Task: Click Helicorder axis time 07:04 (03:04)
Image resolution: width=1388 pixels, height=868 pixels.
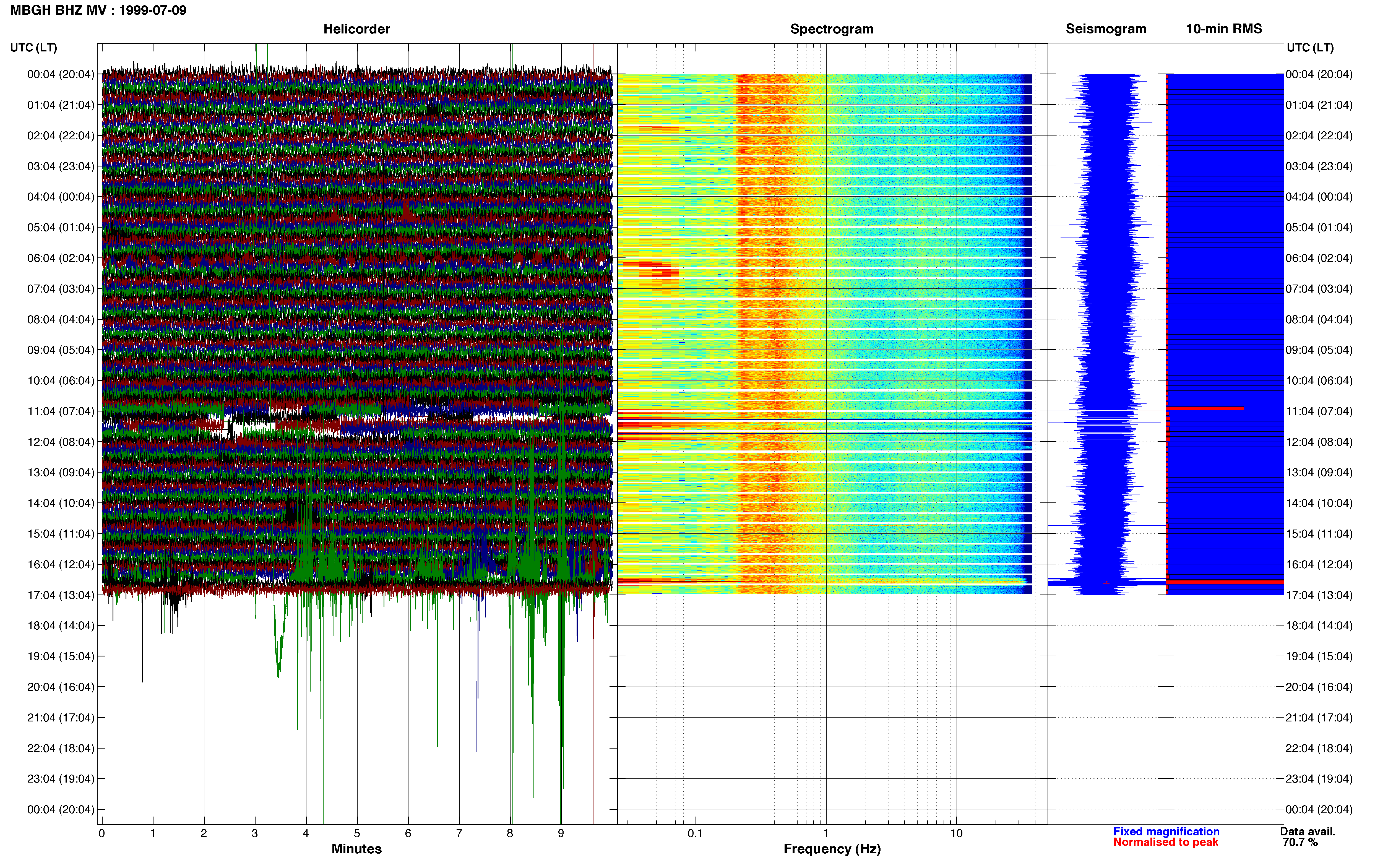Action: (61, 289)
